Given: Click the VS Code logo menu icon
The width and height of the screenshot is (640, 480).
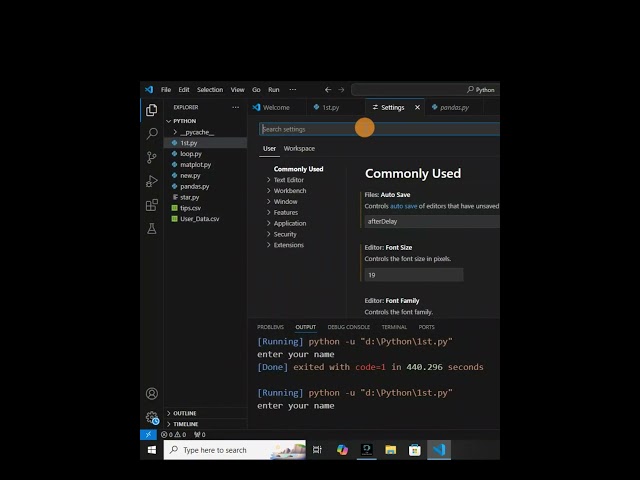Looking at the screenshot, I should click(149, 89).
